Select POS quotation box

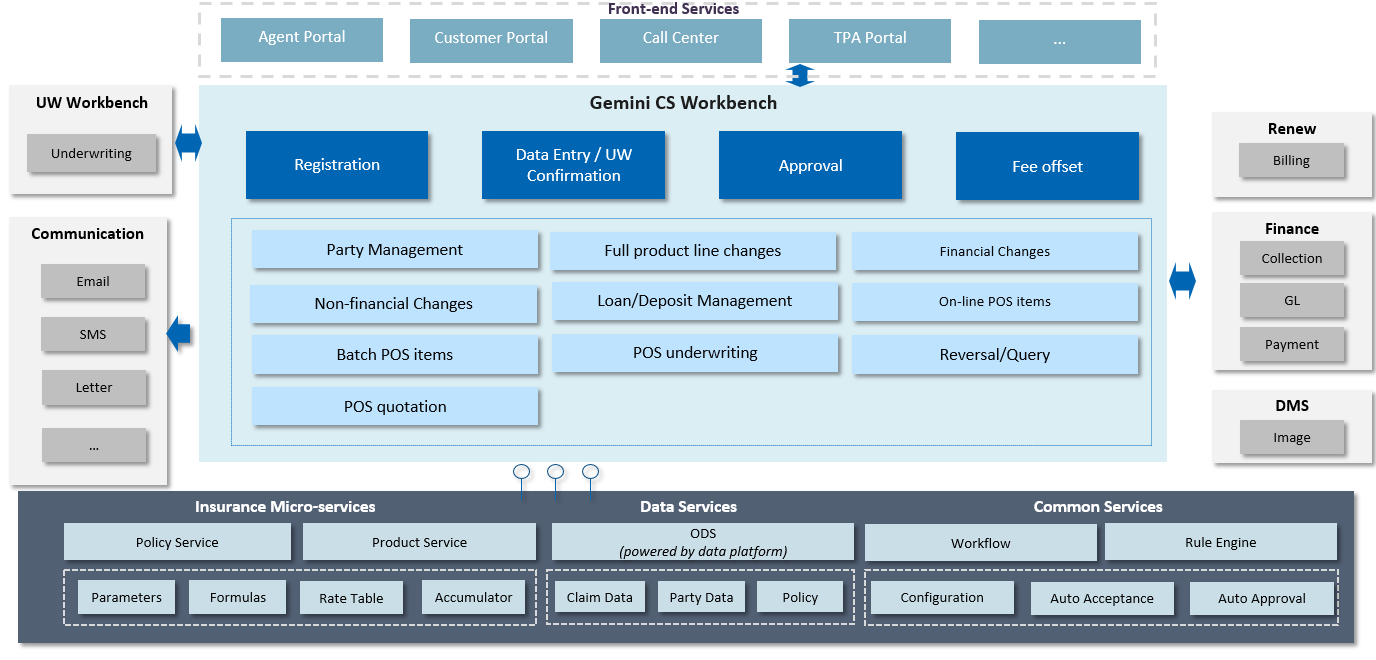point(395,407)
